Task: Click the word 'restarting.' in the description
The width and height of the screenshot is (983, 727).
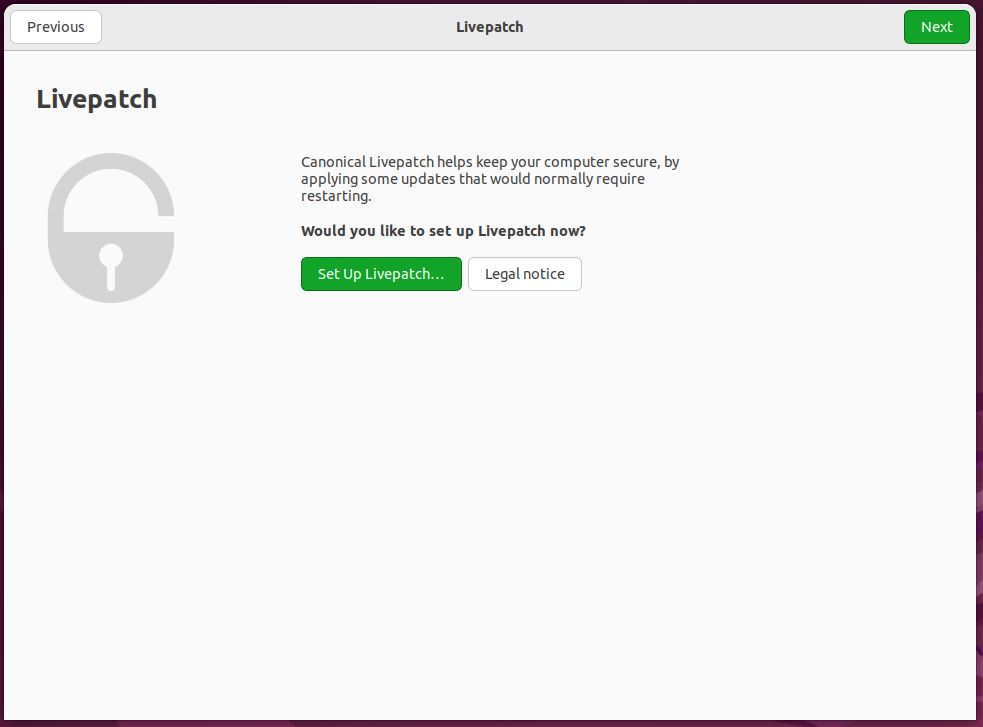Action: click(336, 196)
